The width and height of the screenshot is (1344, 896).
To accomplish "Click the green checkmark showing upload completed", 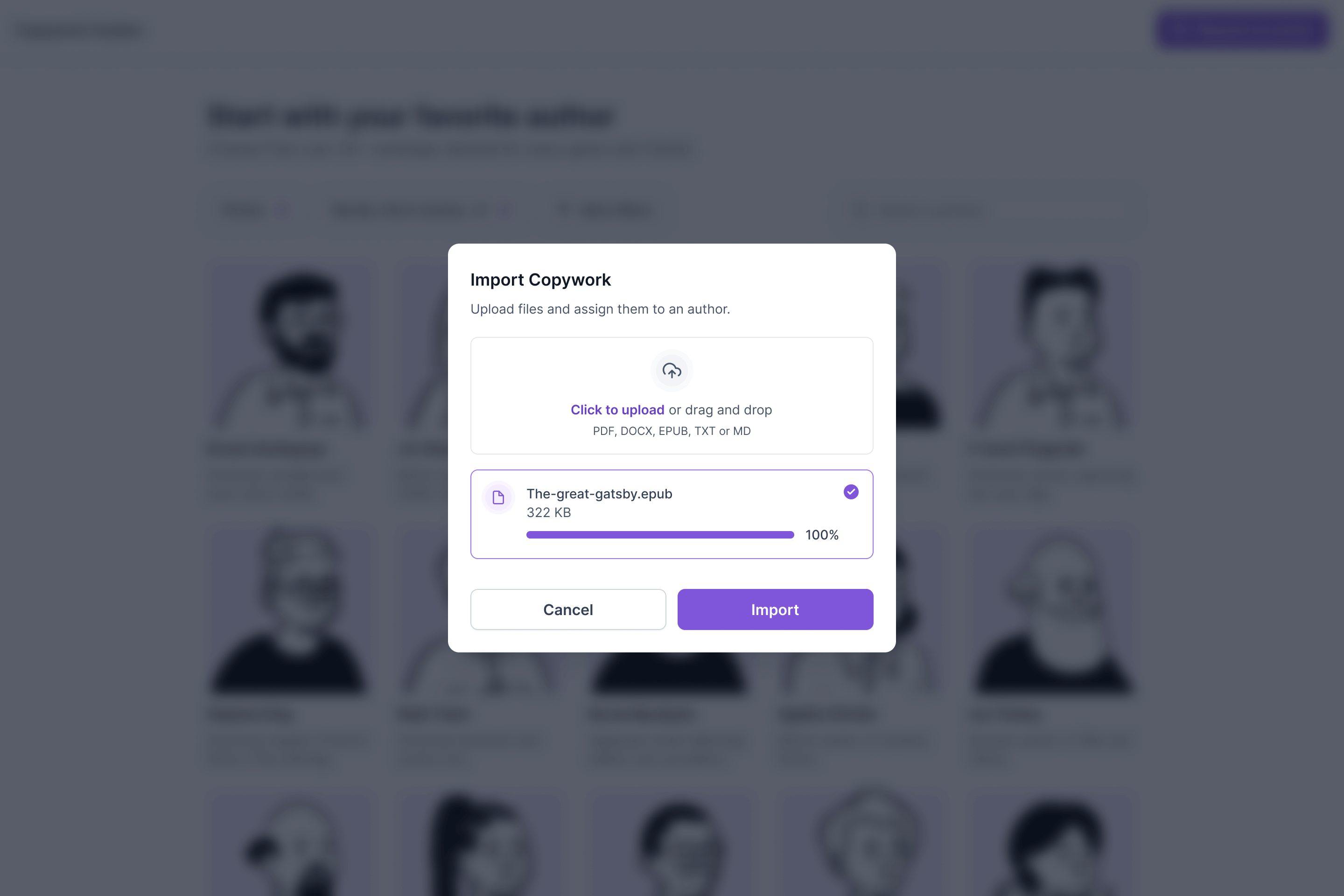I will (x=851, y=491).
